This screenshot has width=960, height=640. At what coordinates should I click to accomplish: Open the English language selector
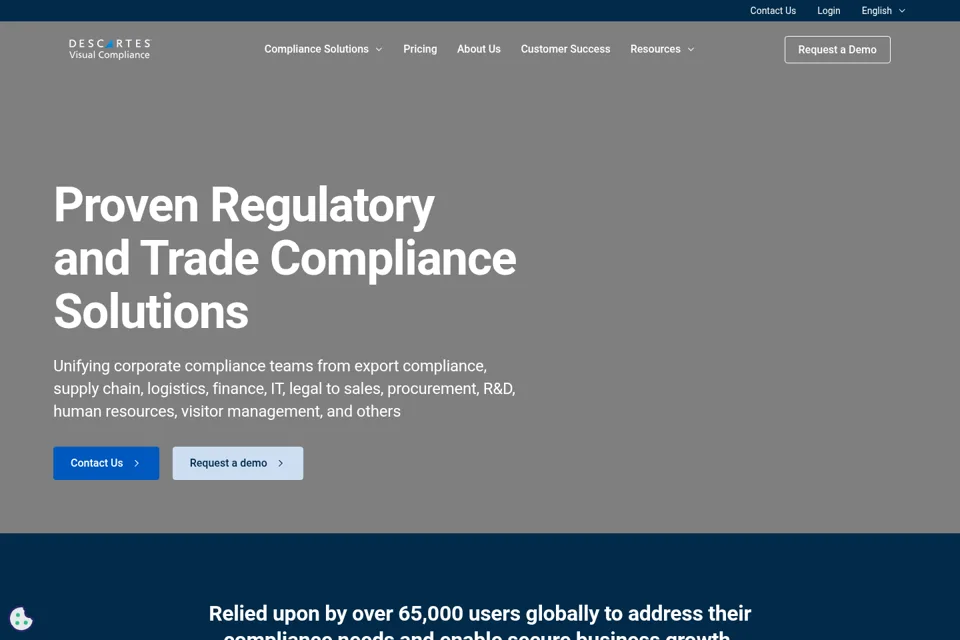pyautogui.click(x=883, y=10)
